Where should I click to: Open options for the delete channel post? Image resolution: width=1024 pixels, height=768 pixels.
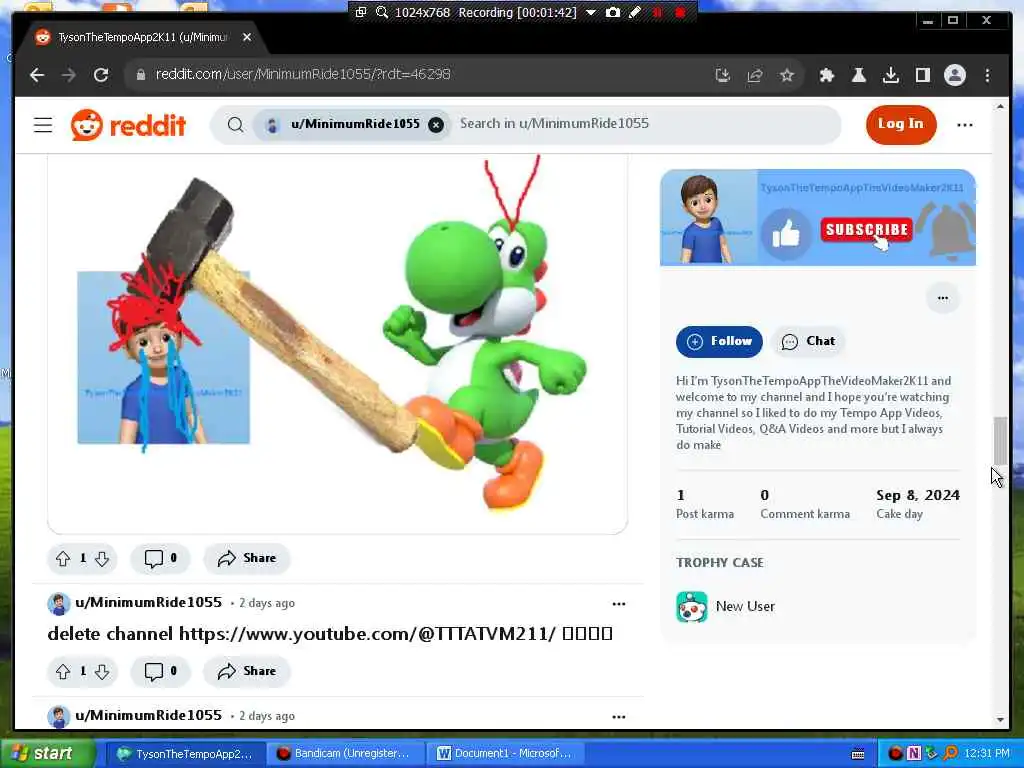(x=618, y=604)
